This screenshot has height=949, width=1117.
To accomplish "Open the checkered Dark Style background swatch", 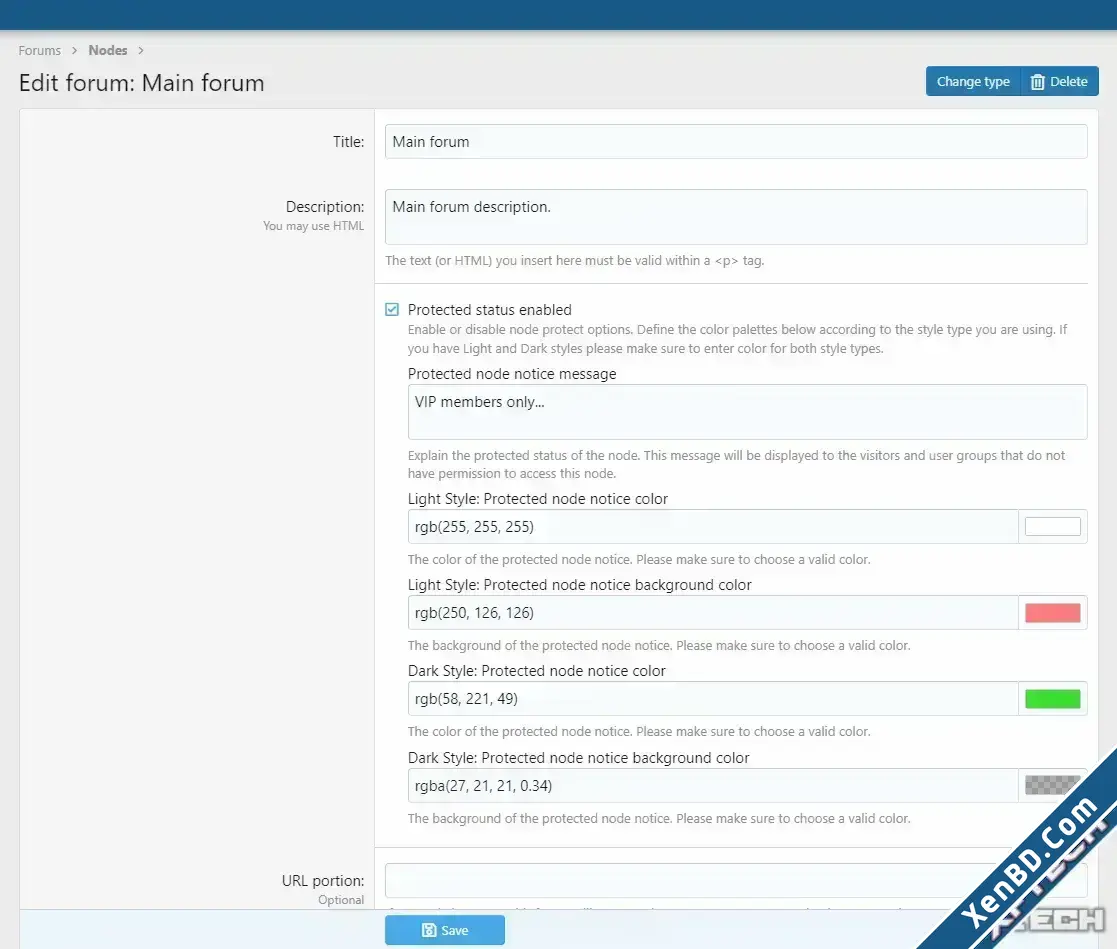I will 1052,785.
